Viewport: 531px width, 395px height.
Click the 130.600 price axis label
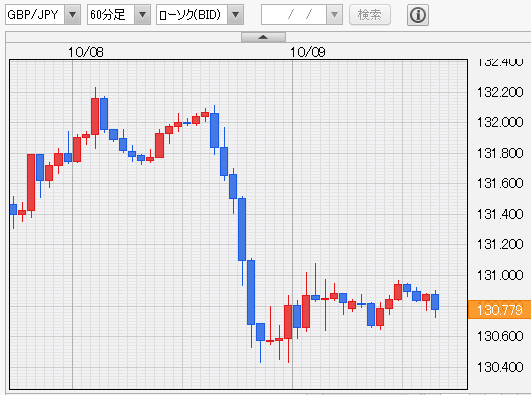coord(500,336)
